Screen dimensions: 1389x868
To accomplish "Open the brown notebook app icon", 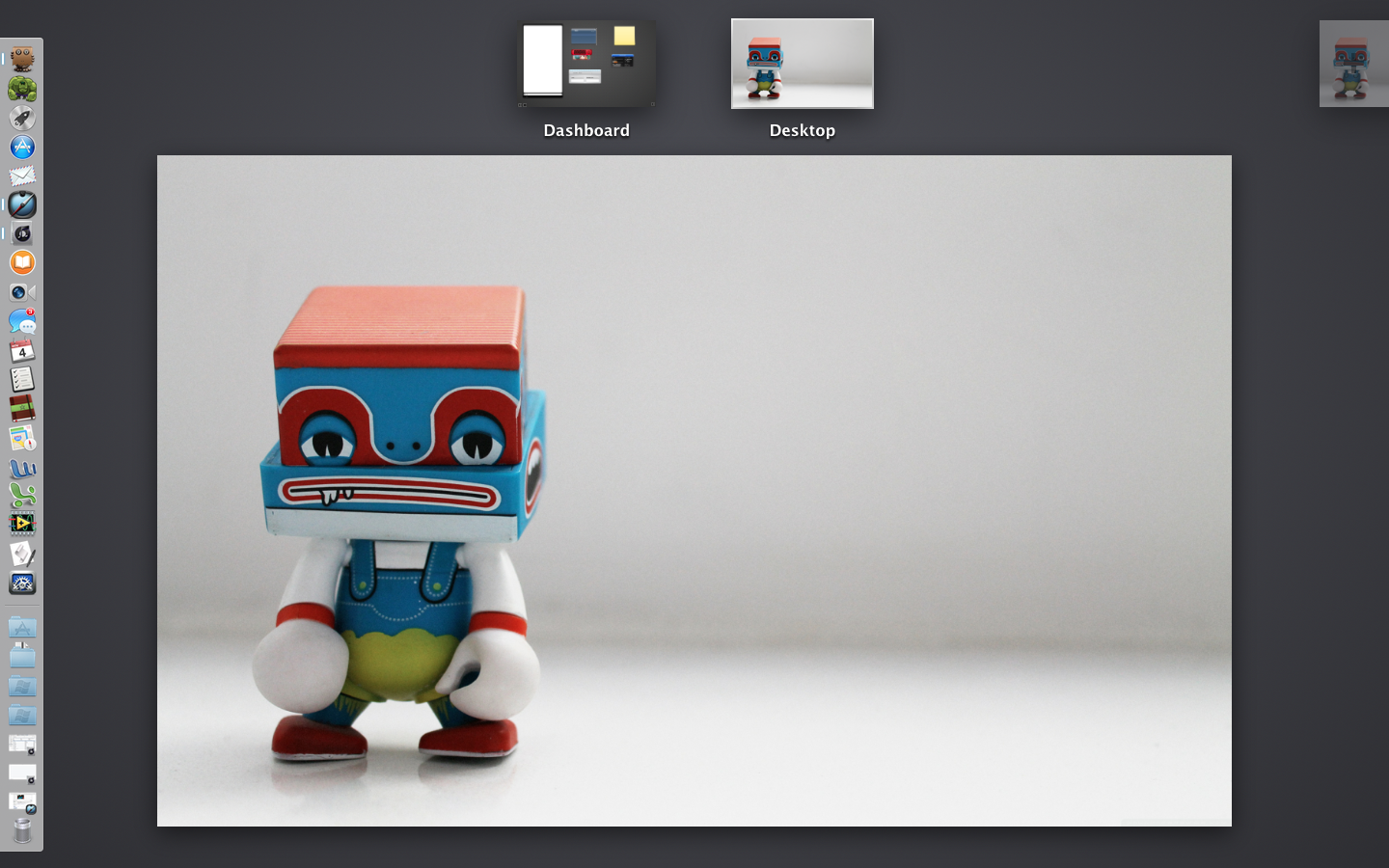I will pos(22,408).
